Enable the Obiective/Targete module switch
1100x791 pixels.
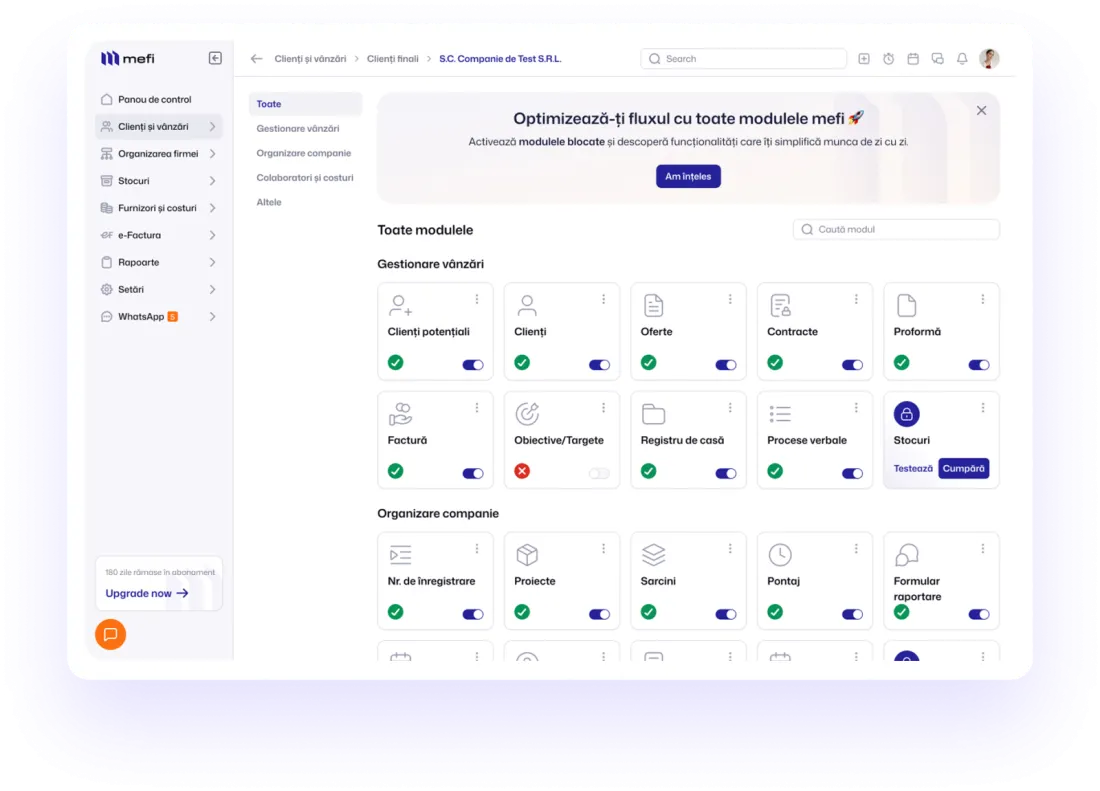(x=599, y=473)
